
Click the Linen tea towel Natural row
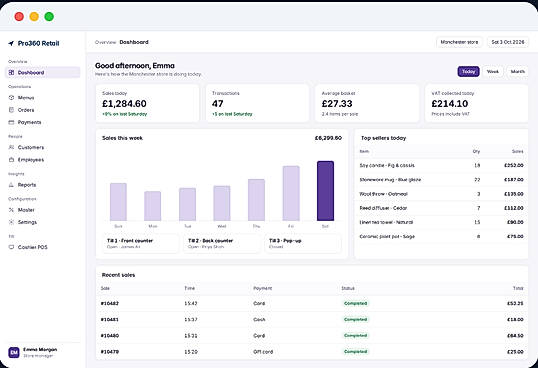tap(441, 222)
